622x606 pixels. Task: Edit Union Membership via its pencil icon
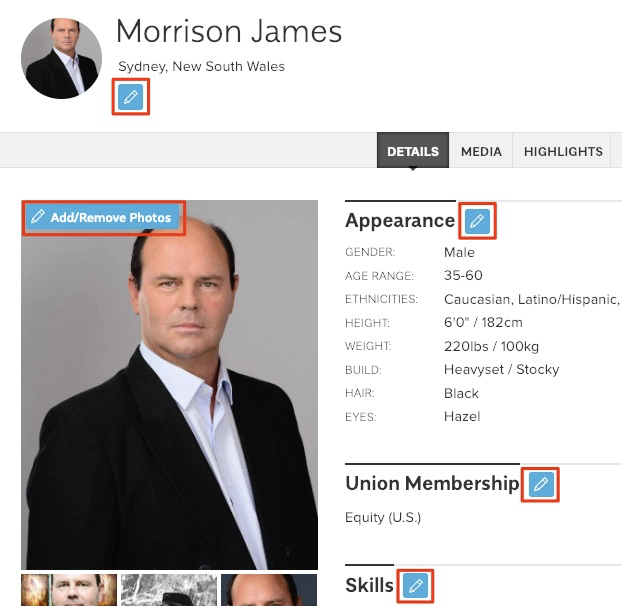pos(541,484)
